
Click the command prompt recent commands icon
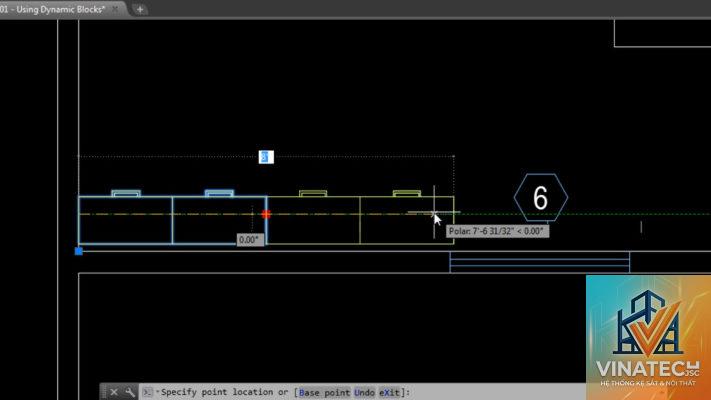point(147,392)
